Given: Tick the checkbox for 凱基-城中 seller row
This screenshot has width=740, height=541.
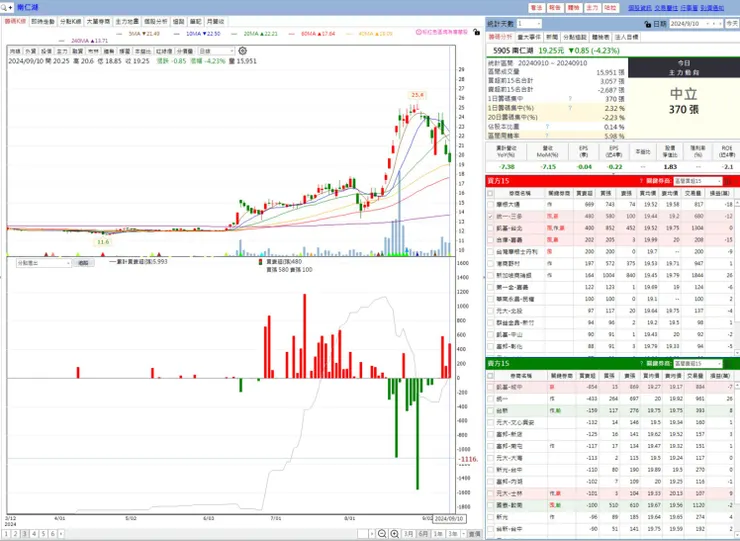Looking at the screenshot, I should coord(491,387).
